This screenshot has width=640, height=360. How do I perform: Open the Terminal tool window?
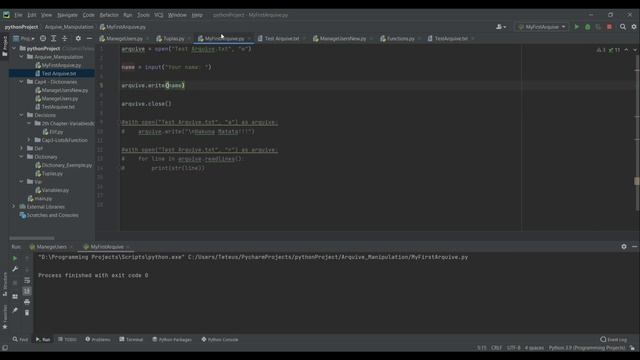coord(131,340)
